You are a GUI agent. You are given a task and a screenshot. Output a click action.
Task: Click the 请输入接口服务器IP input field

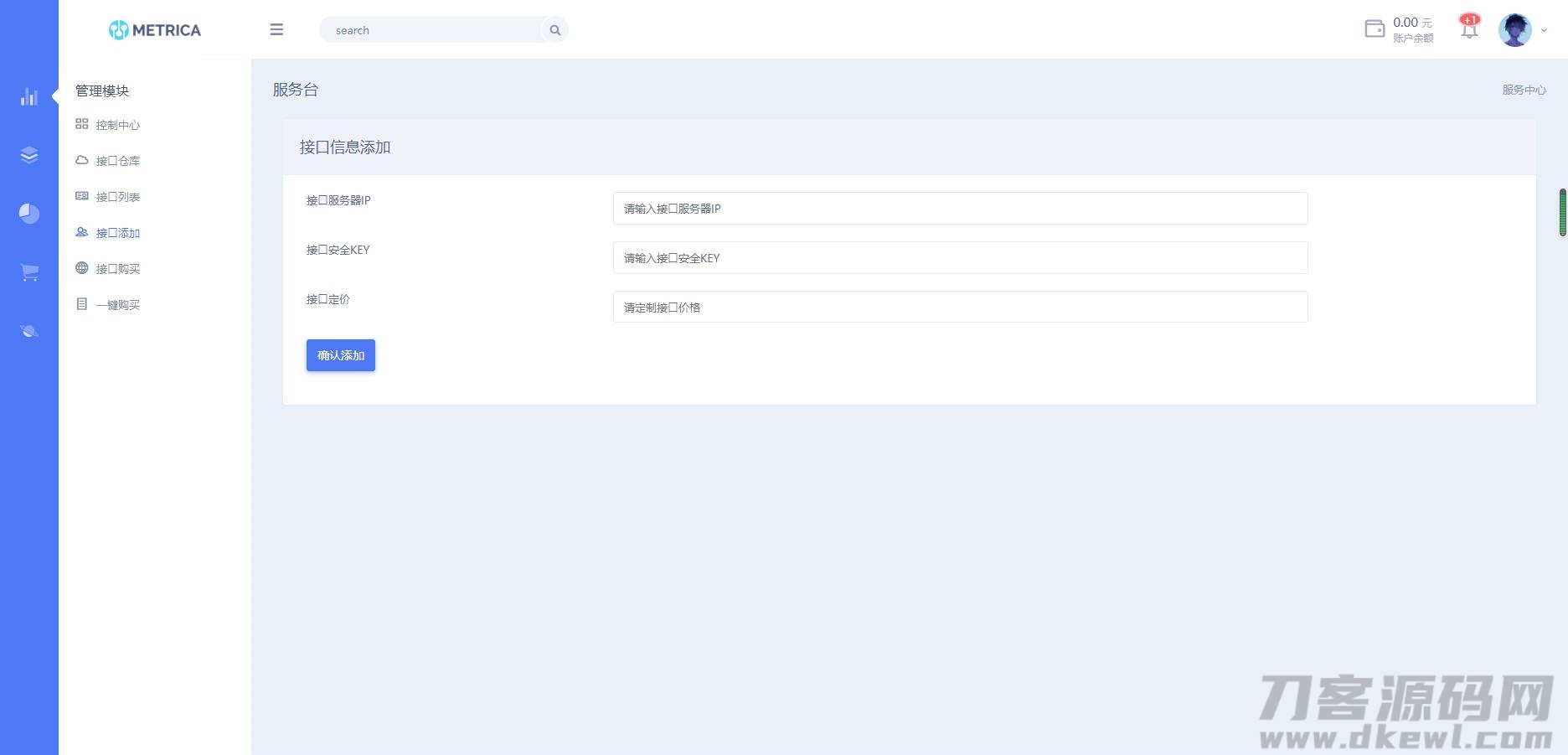pyautogui.click(x=960, y=208)
